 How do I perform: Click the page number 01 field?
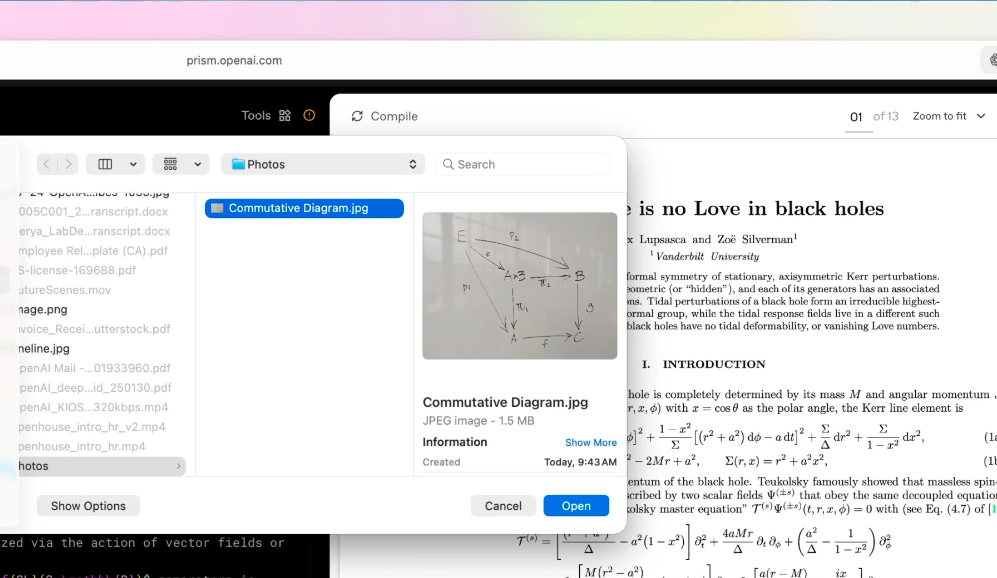856,117
